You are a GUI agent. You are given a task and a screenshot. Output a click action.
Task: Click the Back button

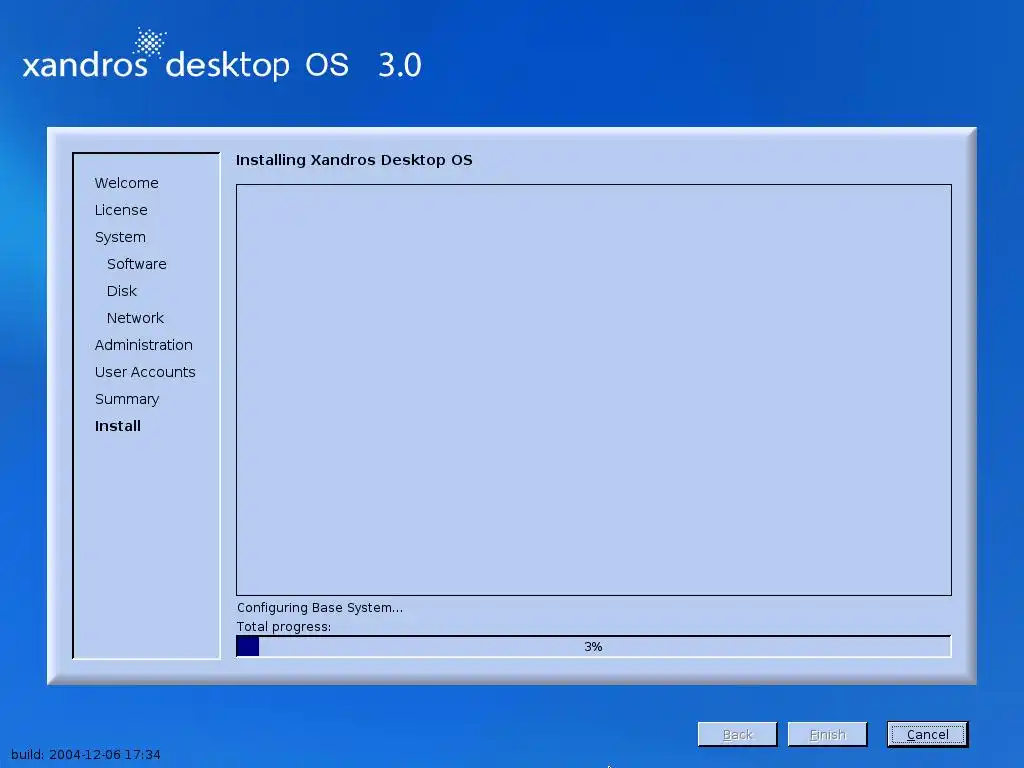coord(737,734)
